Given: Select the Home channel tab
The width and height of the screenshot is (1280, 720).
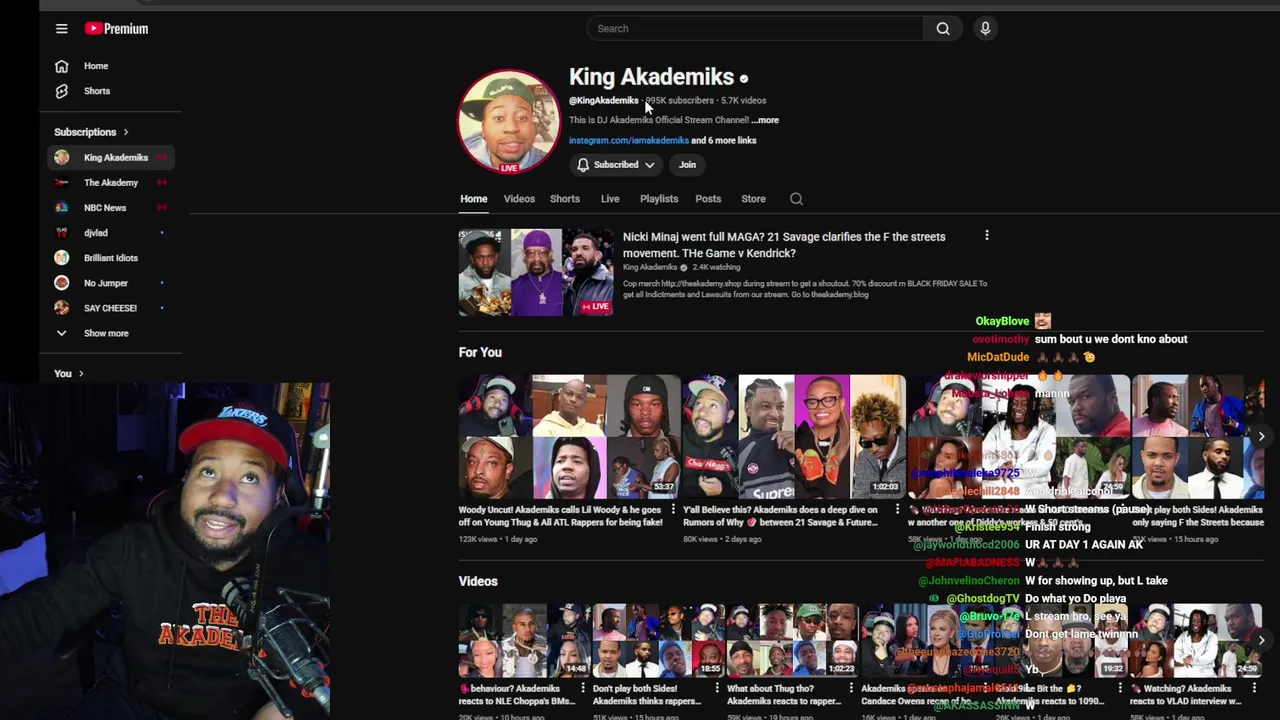Looking at the screenshot, I should [474, 199].
